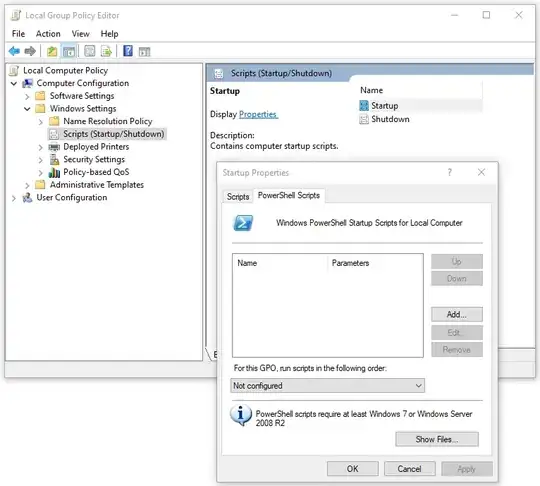Click Name Resolution Policy folder icon
The image size is (540, 486).
pos(54,121)
